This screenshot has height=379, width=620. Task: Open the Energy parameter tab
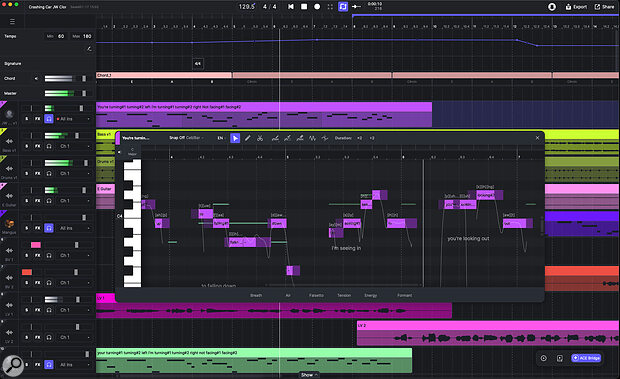coord(370,295)
